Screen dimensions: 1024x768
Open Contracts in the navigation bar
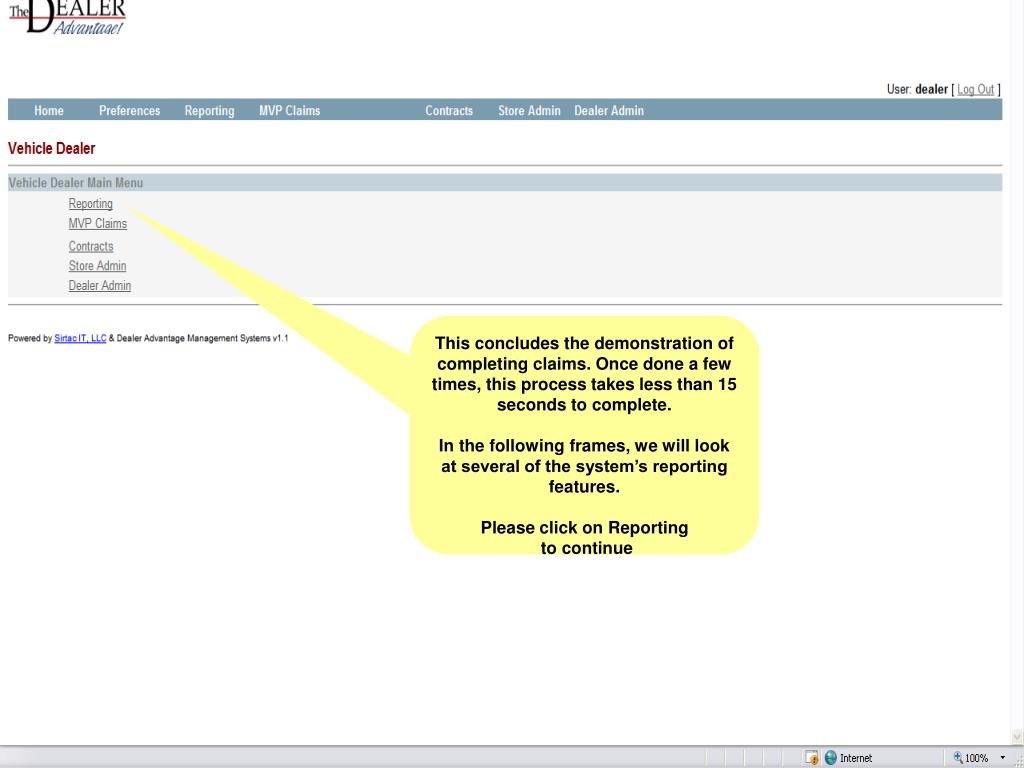pyautogui.click(x=449, y=111)
